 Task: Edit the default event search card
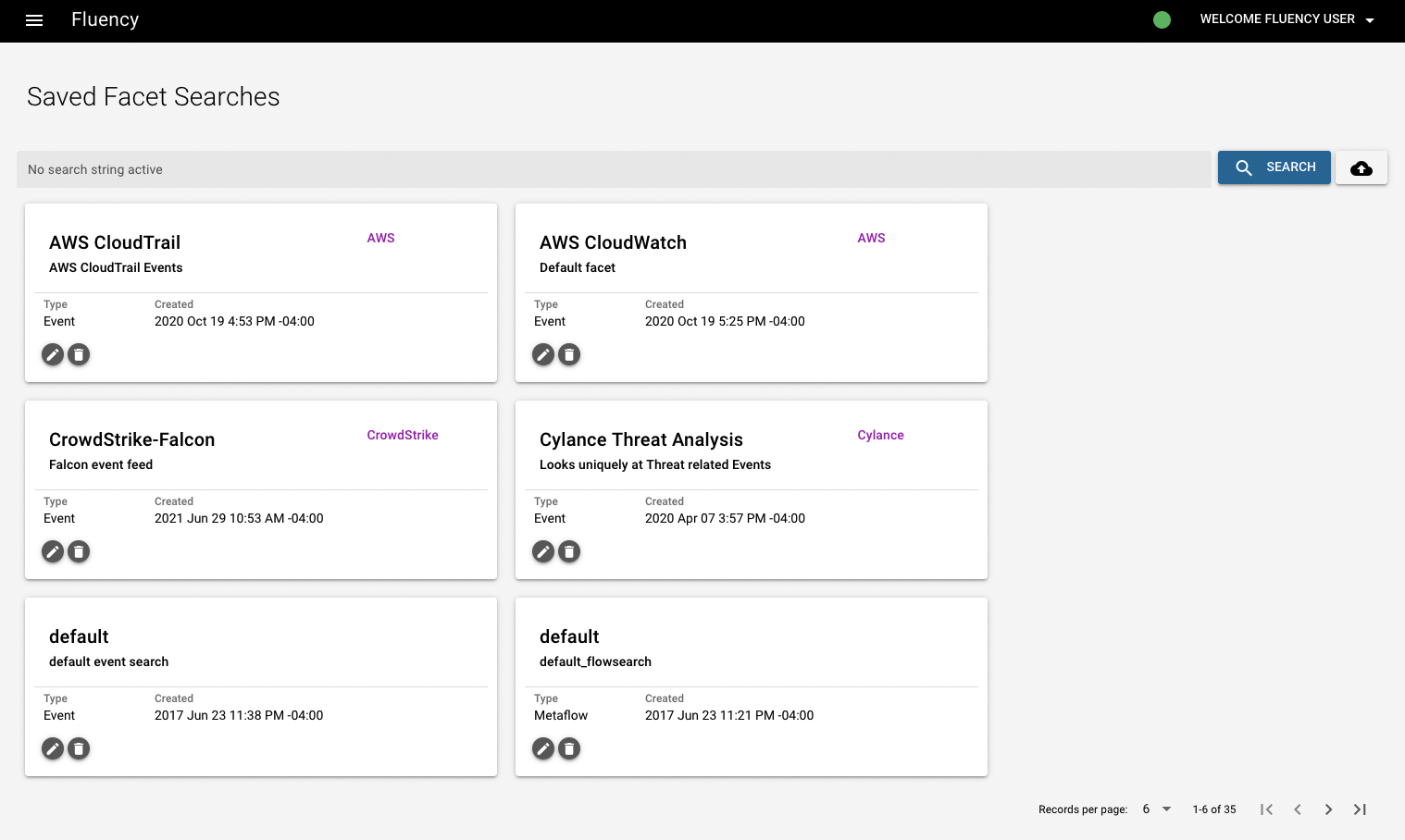[53, 748]
